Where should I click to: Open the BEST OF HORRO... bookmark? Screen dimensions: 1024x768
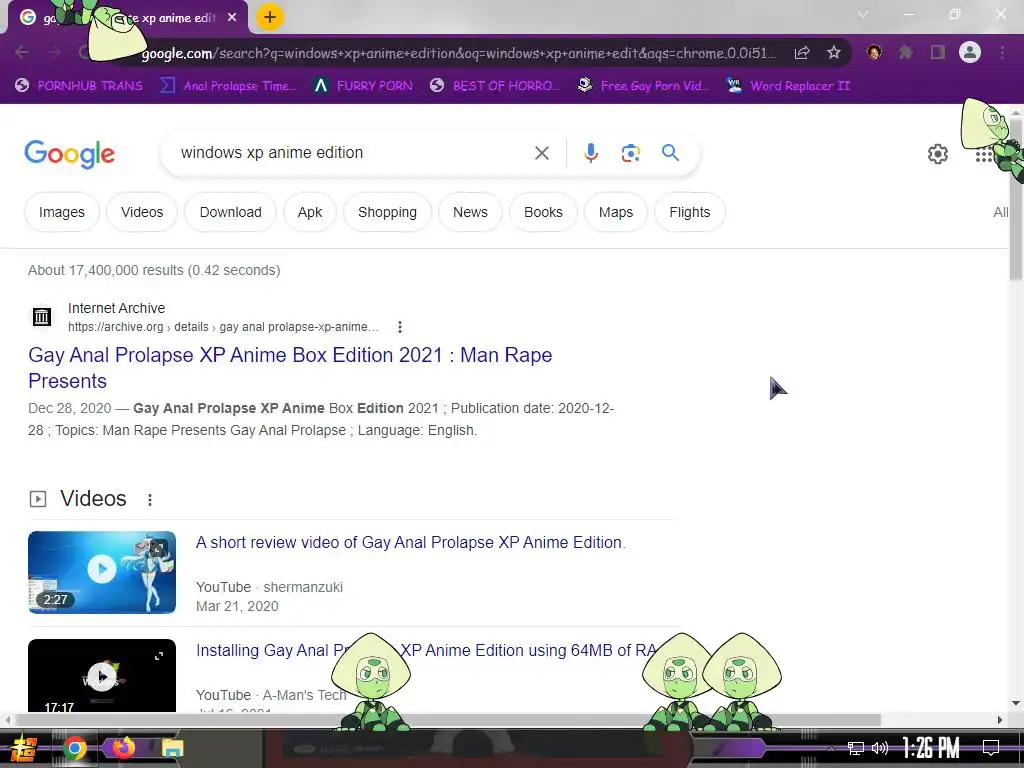coord(495,86)
